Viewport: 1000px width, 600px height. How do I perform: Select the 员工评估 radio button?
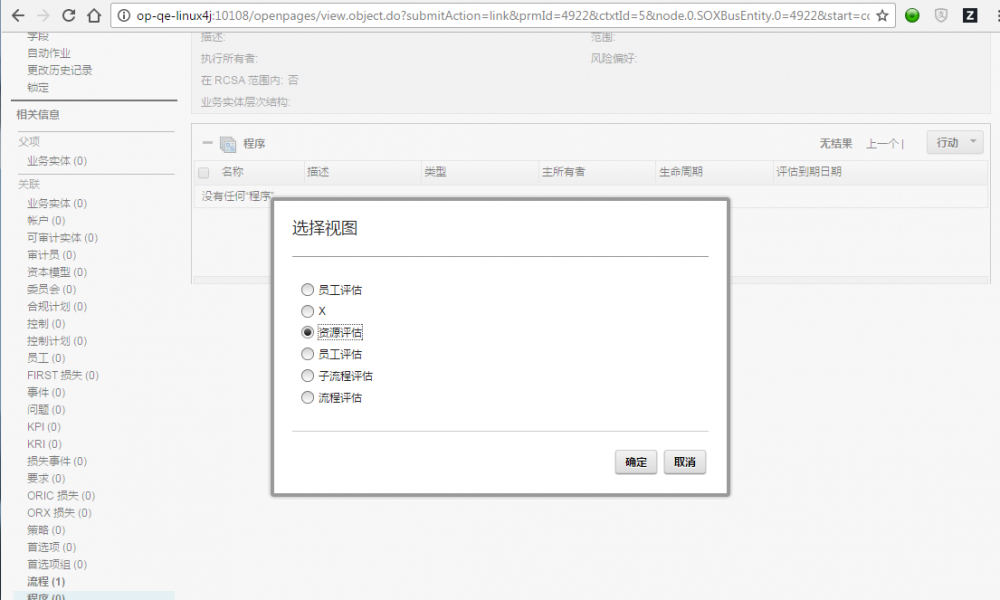point(308,289)
